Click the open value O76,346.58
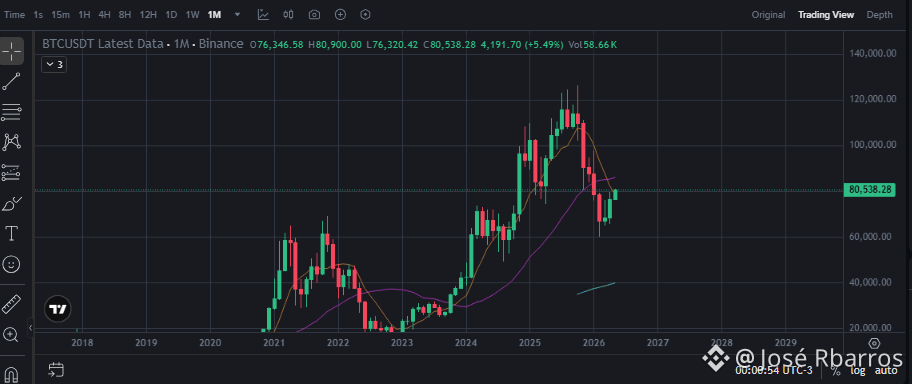912x384 pixels. [x=277, y=44]
